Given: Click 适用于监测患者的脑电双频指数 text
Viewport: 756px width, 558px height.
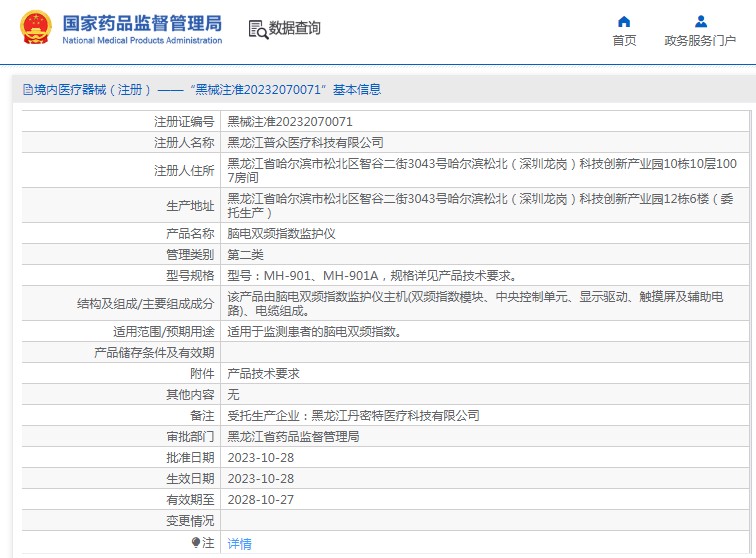Looking at the screenshot, I should click(314, 332).
